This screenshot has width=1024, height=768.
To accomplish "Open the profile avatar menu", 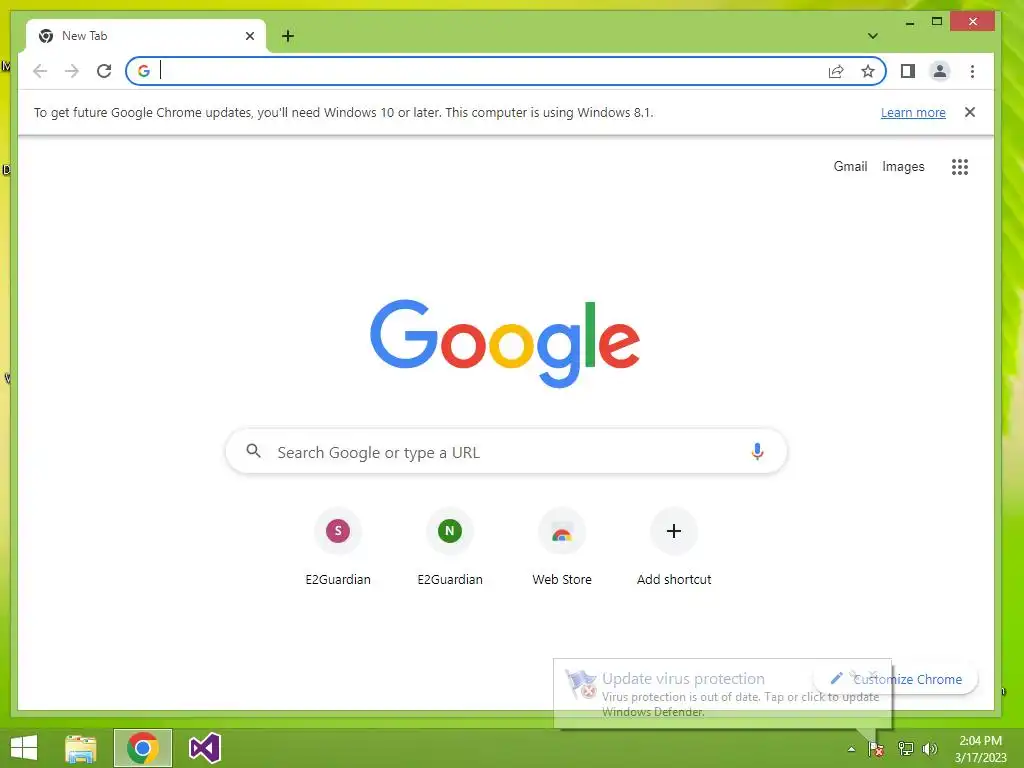I will point(940,71).
